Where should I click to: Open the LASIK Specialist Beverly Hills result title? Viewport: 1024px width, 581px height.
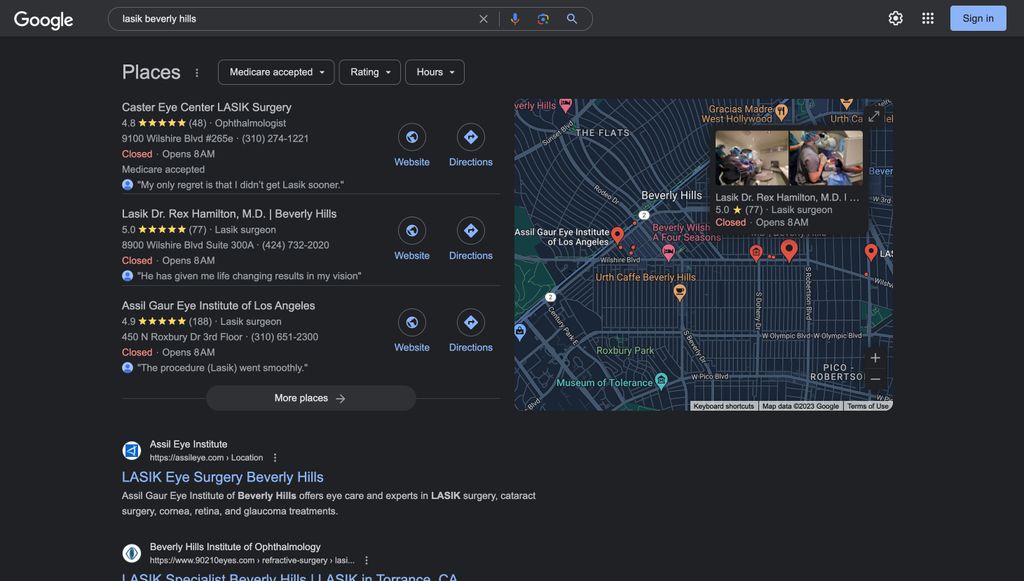(289, 576)
